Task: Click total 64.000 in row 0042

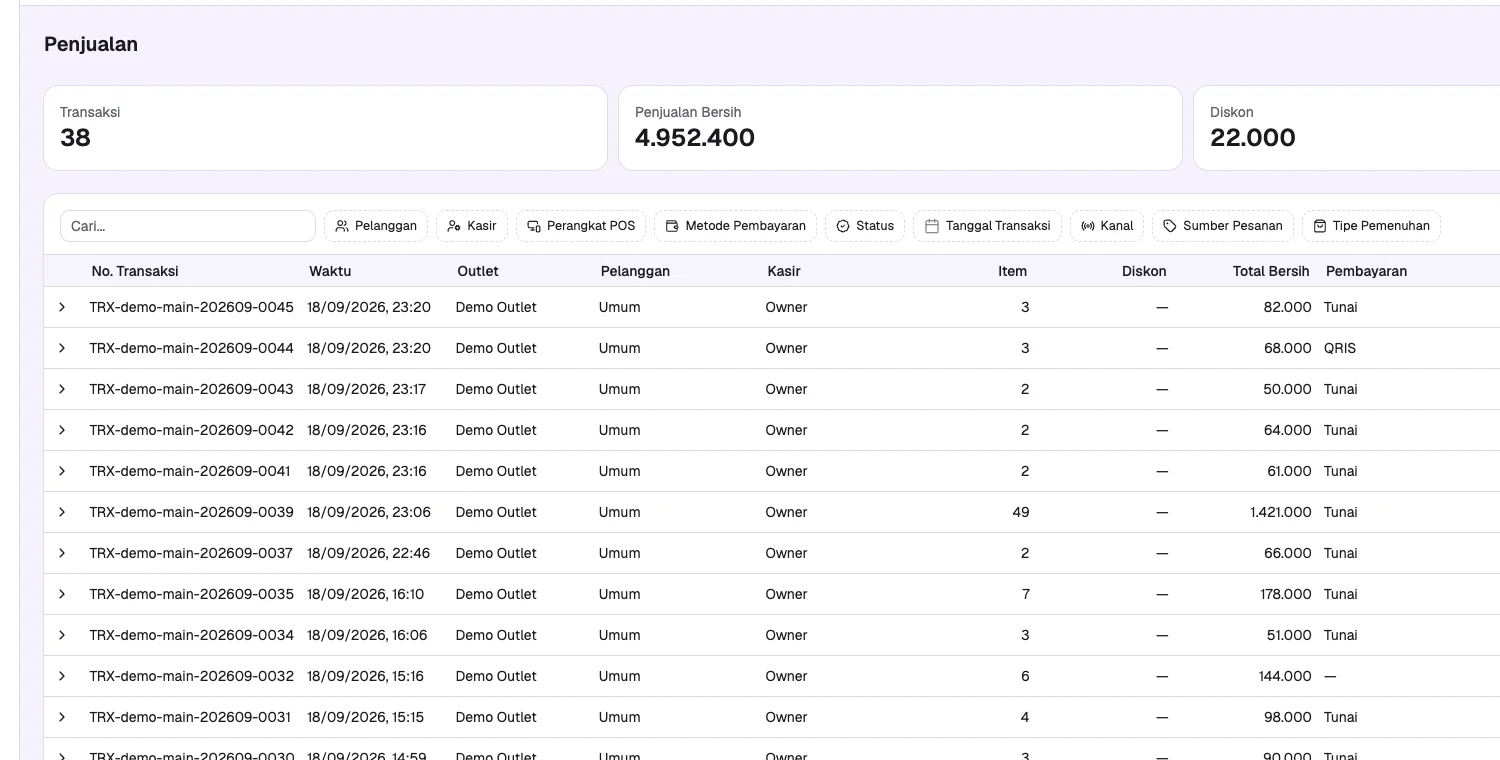Action: [x=1287, y=430]
